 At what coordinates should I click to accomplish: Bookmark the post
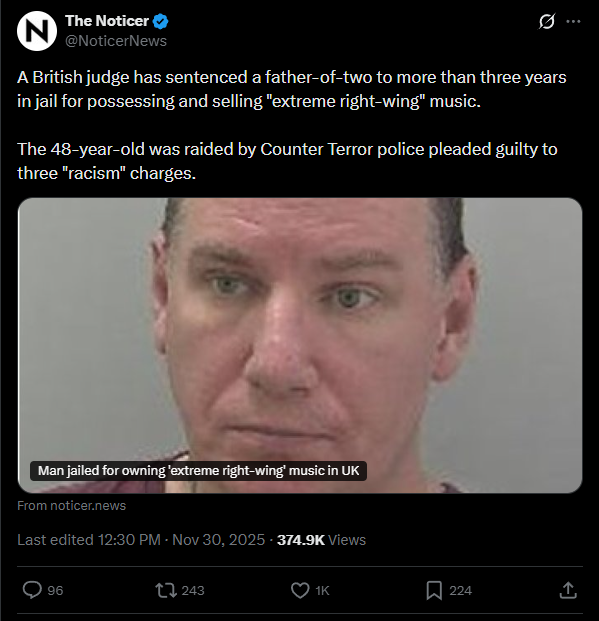click(x=434, y=591)
